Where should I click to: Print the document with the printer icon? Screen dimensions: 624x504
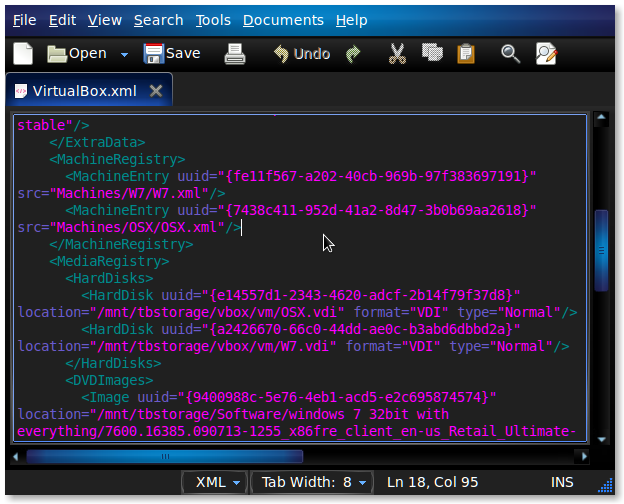235,54
